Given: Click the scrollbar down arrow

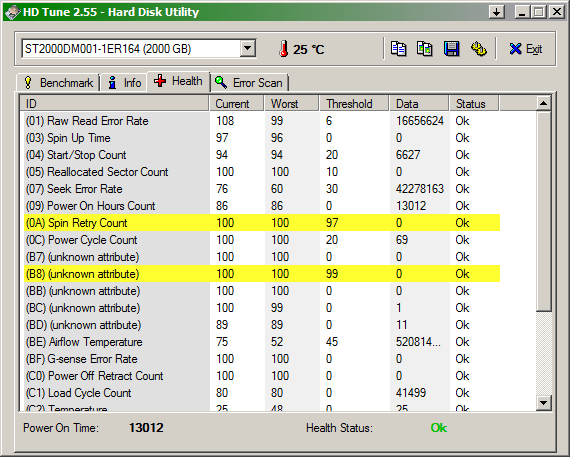Looking at the screenshot, I should tap(543, 403).
